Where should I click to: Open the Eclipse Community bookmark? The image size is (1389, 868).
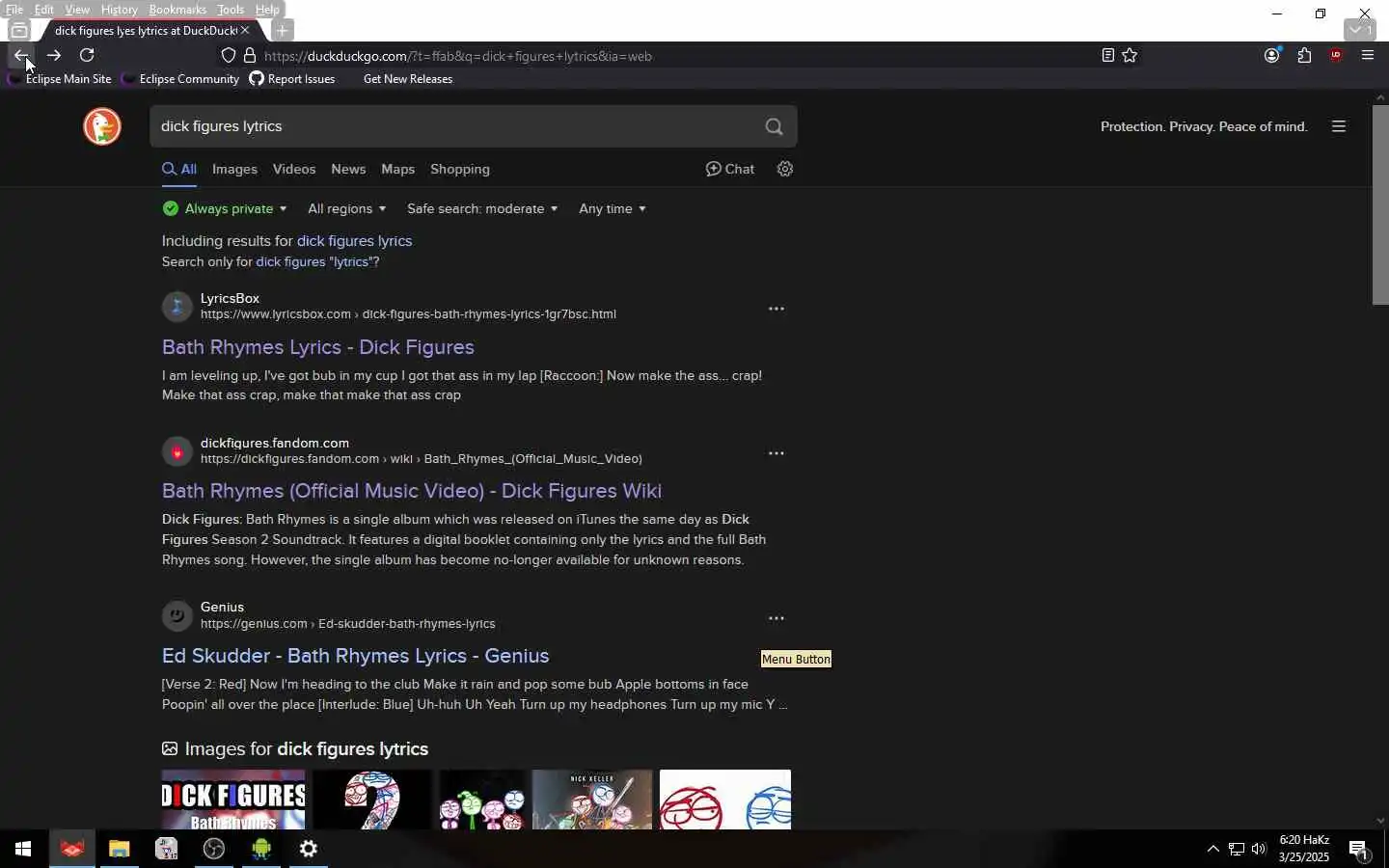click(x=181, y=79)
